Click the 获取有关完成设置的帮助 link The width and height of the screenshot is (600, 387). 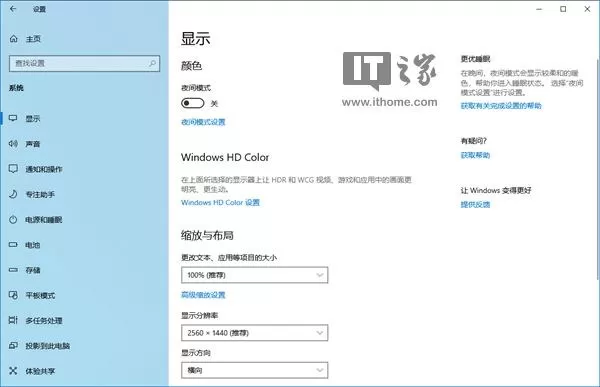(501, 106)
